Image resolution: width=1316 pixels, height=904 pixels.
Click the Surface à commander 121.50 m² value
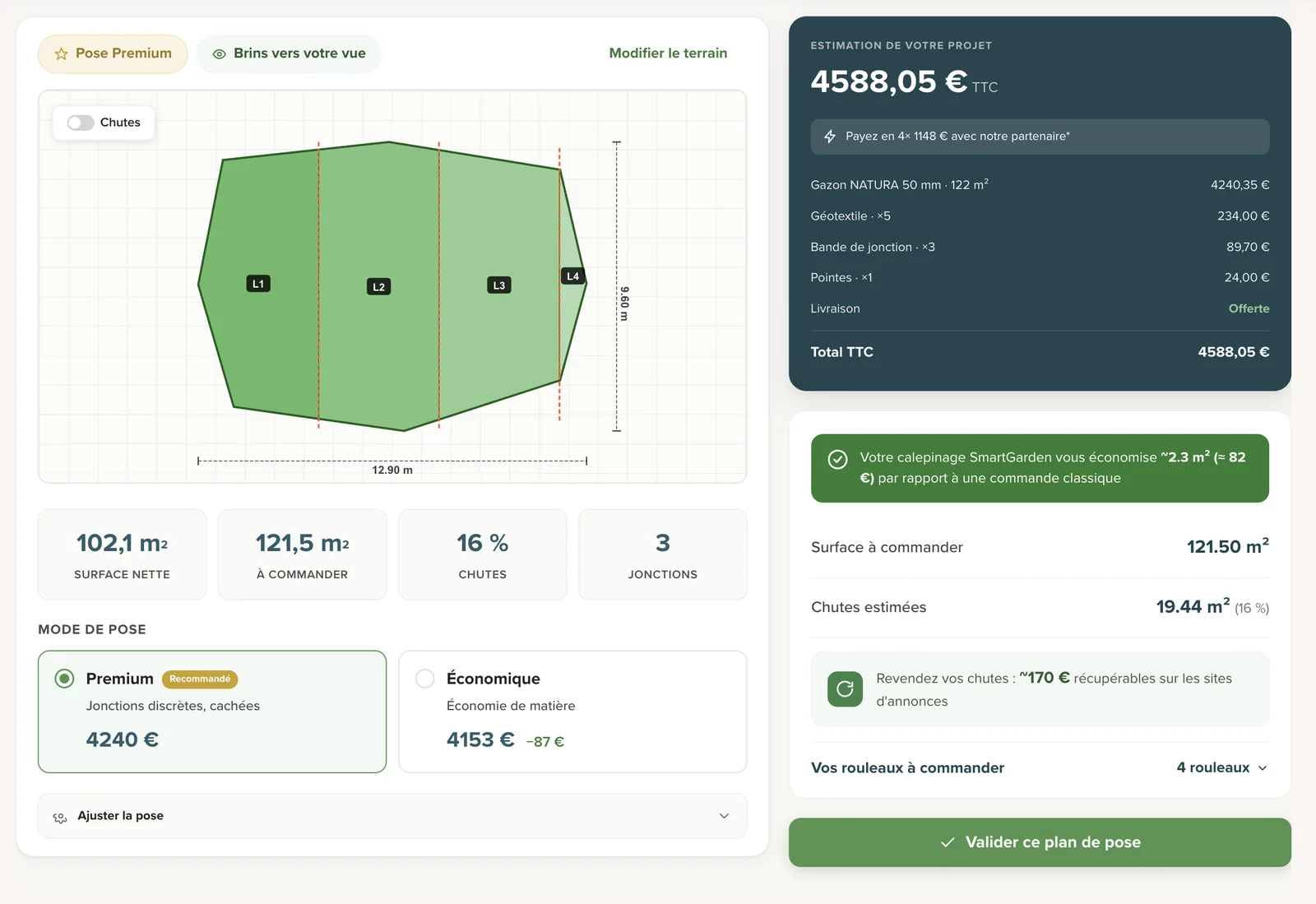pyautogui.click(x=1228, y=547)
